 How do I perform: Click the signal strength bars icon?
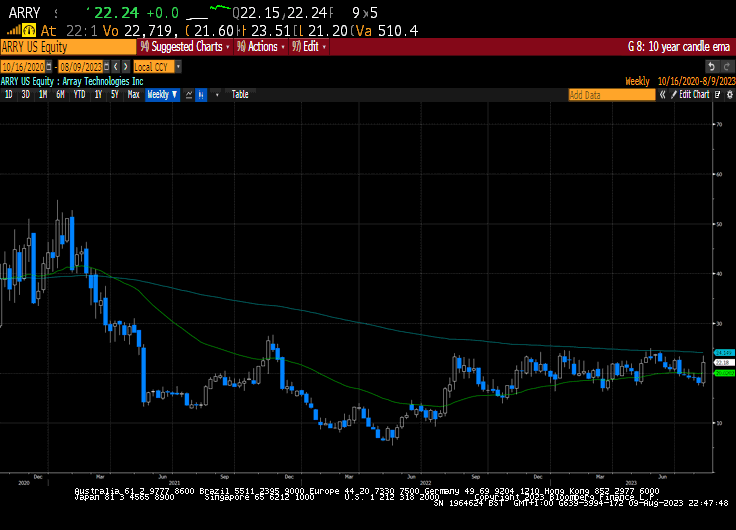(x=14, y=31)
